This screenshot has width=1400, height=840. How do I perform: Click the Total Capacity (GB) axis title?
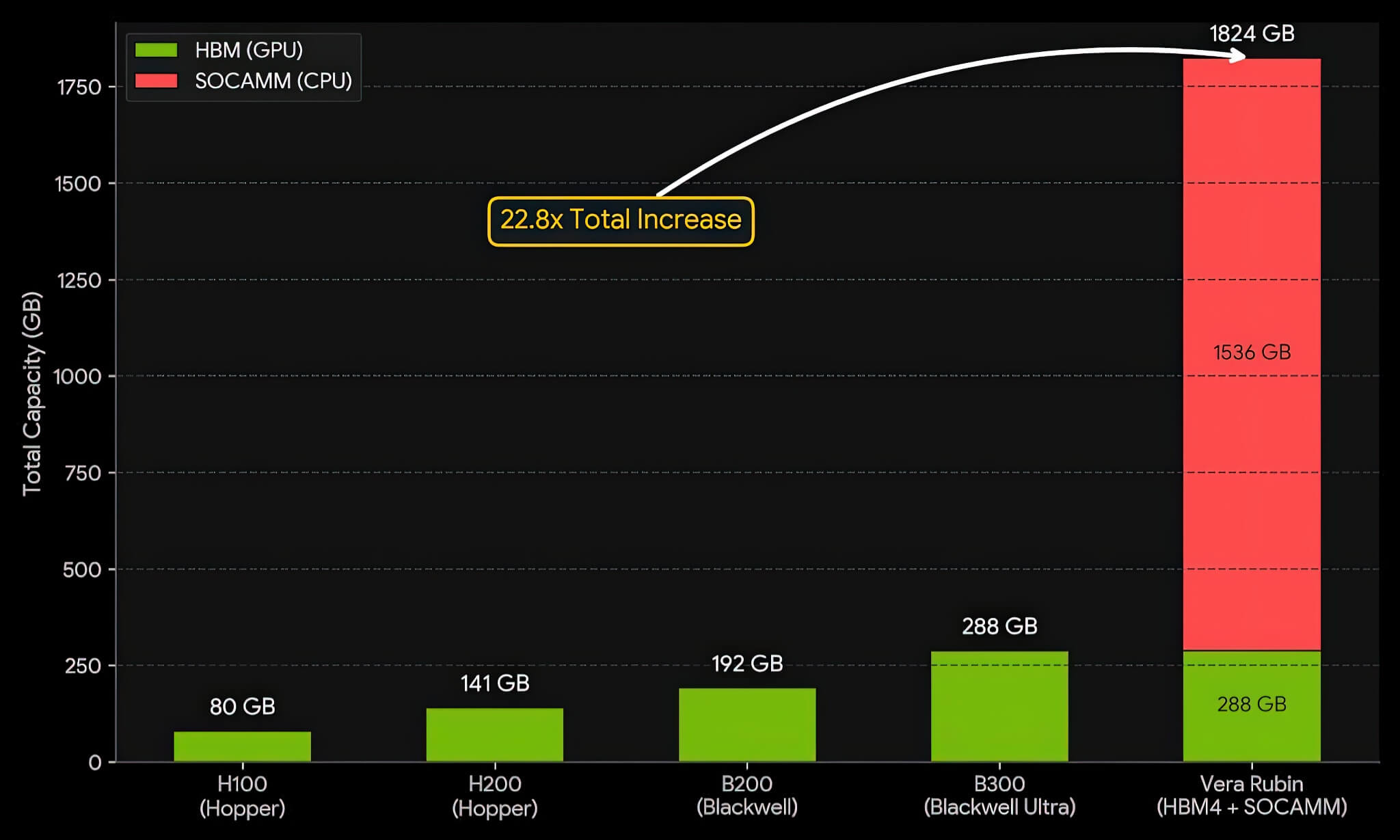coord(32,394)
